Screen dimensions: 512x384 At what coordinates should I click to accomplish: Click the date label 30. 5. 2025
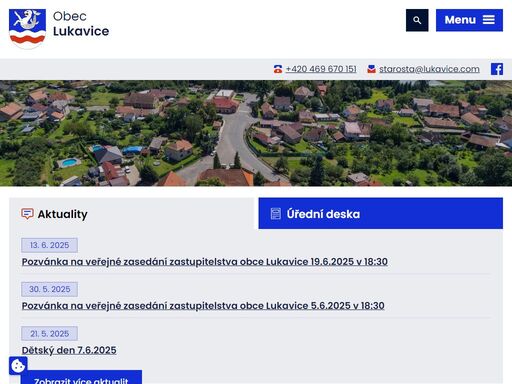(x=50, y=289)
